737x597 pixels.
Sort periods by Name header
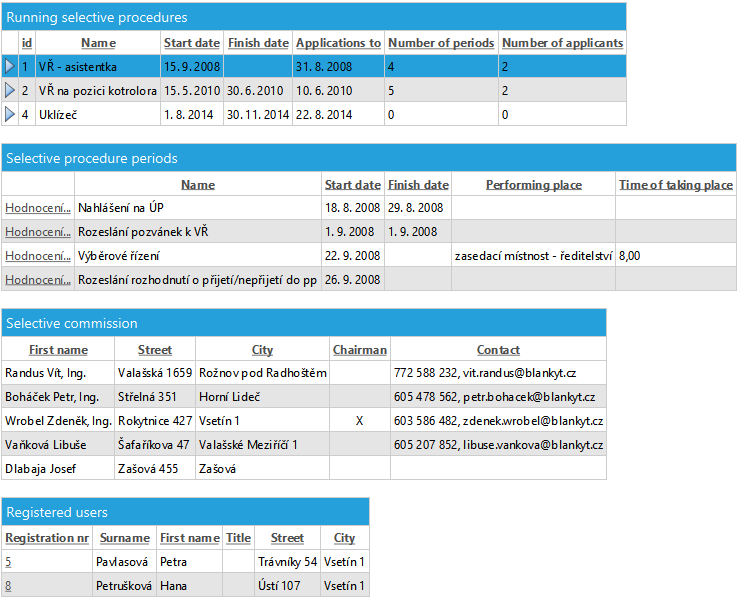coord(198,185)
